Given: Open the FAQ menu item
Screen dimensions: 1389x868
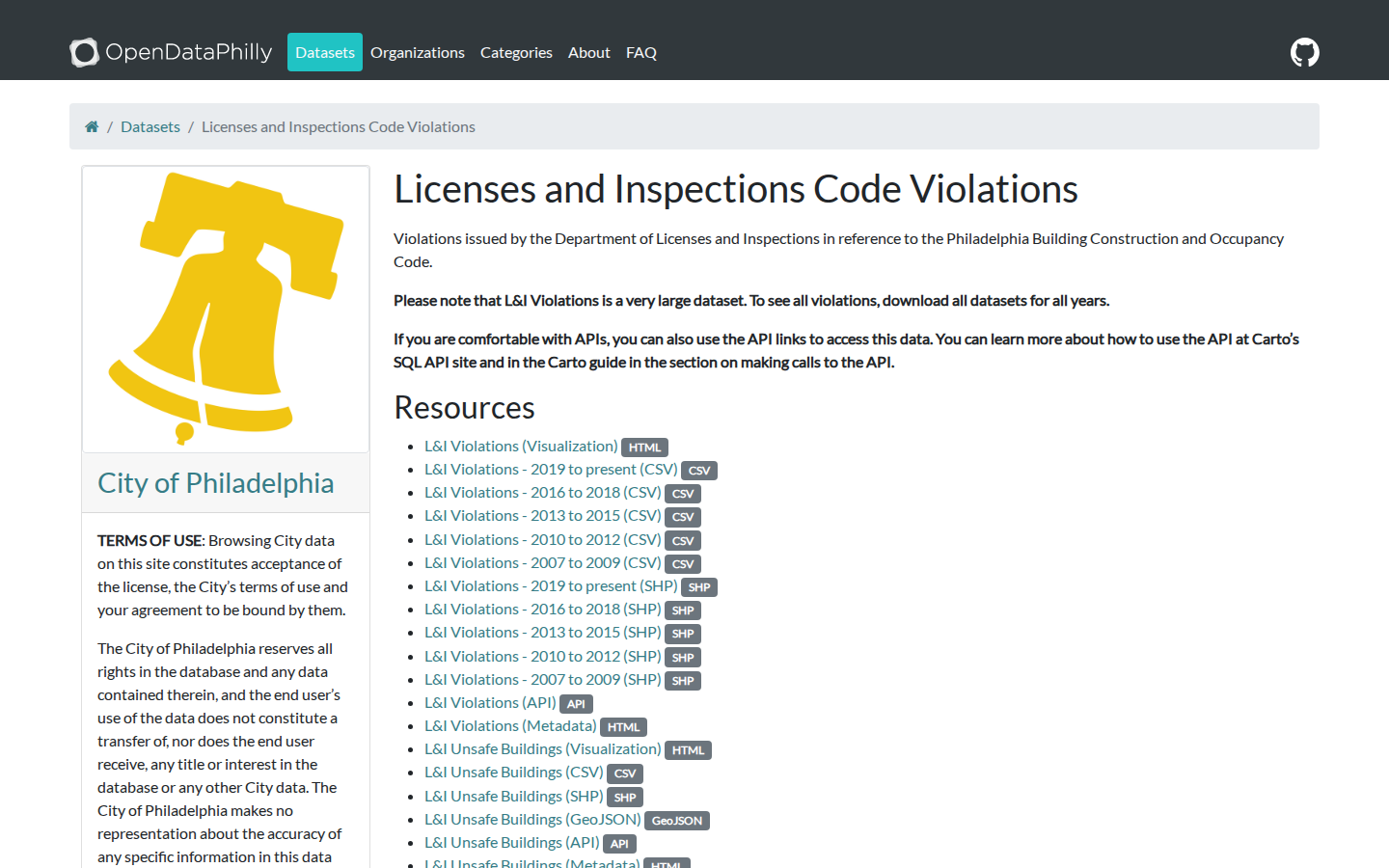Looking at the screenshot, I should 641,52.
